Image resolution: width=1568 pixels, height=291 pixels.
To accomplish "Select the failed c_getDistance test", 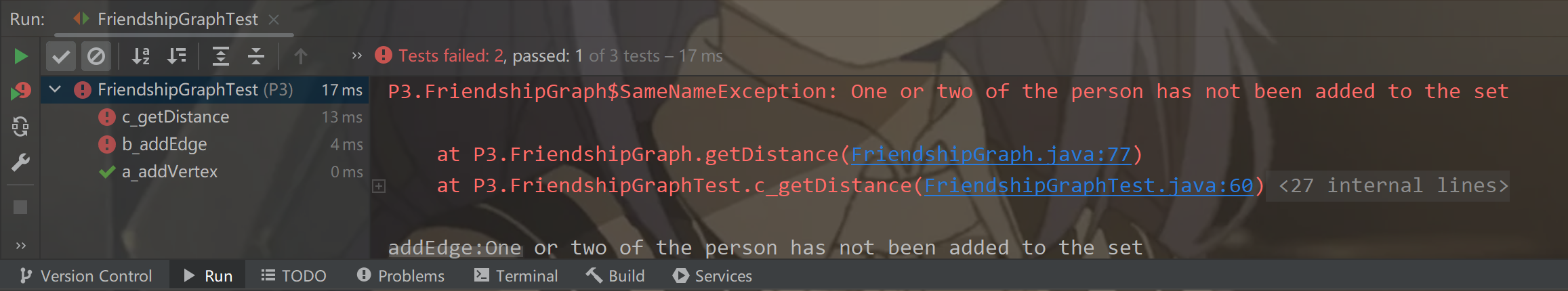I will tap(176, 117).
